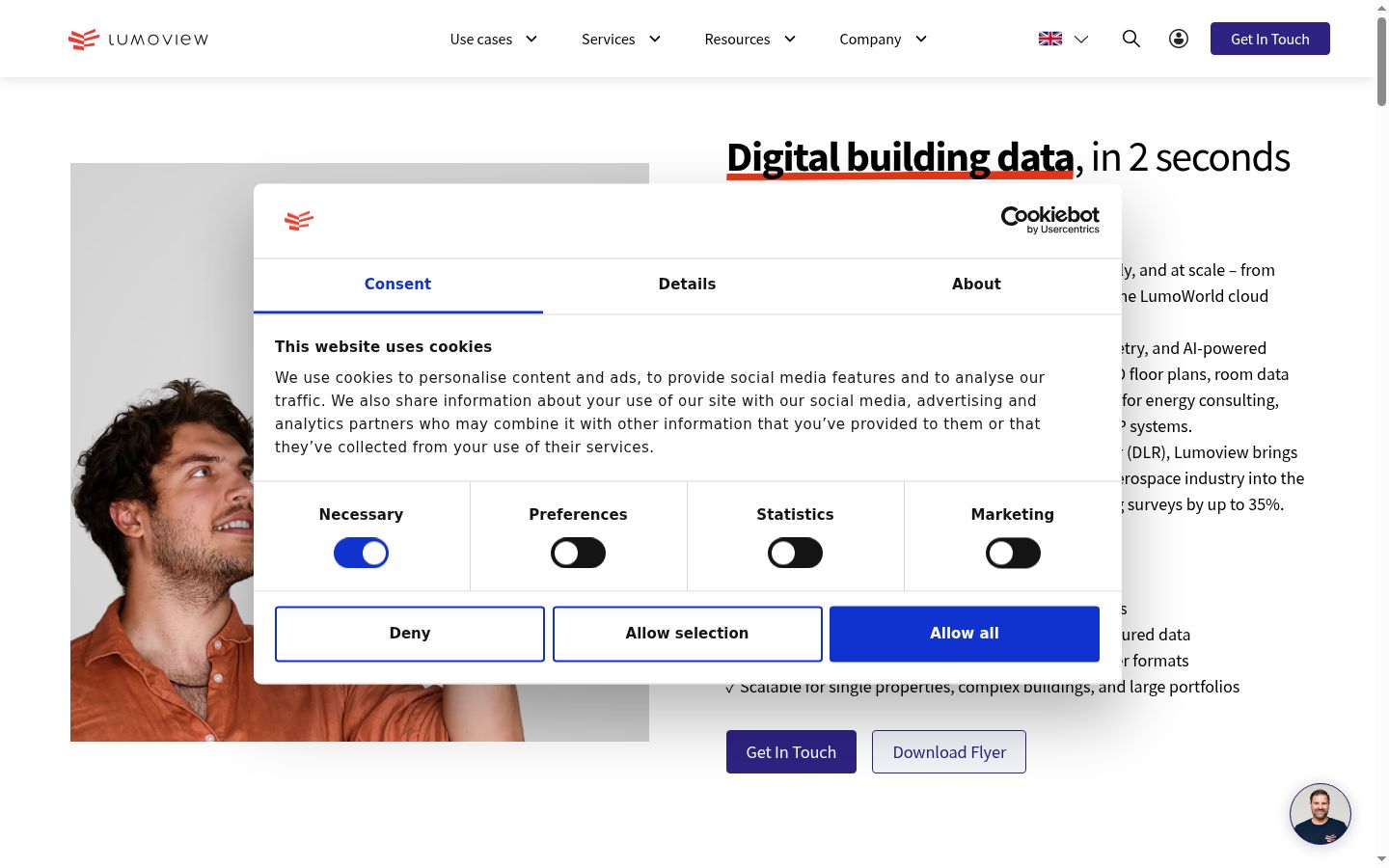This screenshot has height=868, width=1389.
Task: Click the page vertical scrollbar thumb
Action: 1381,60
